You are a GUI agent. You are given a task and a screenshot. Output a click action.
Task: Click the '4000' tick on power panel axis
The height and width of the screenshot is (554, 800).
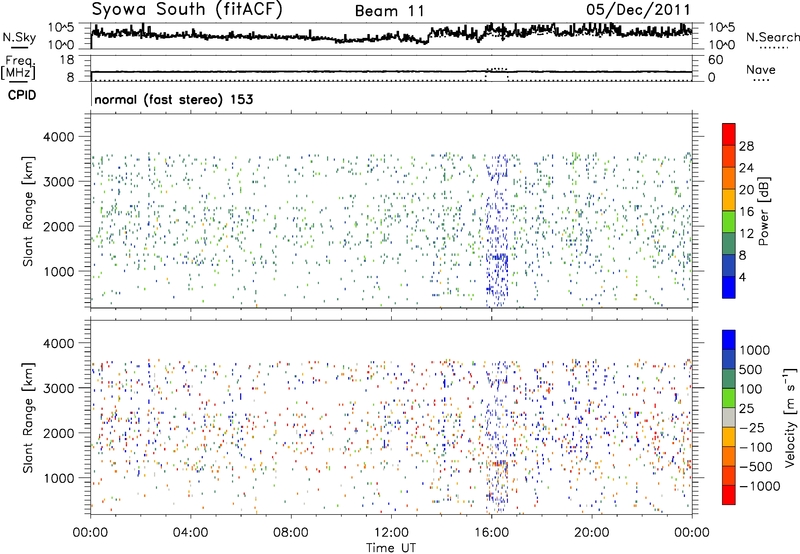(58, 137)
